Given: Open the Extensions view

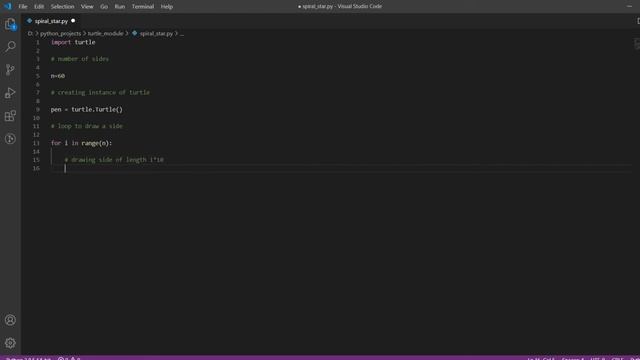Looking at the screenshot, I should [x=10, y=116].
